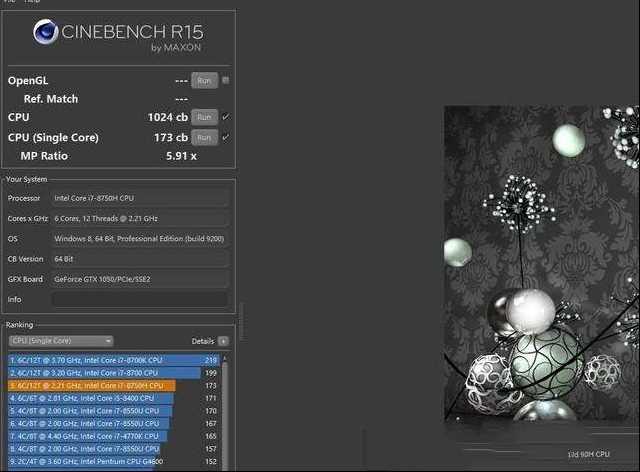
Task: Select ranking entry Intel Core i7-8700 CPU
Action: [113, 373]
